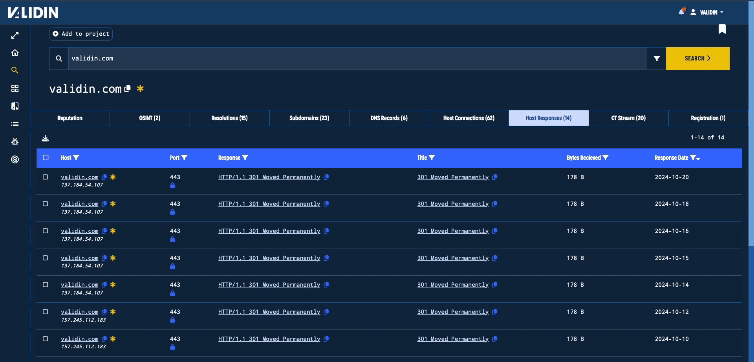Open the Registration (1) tab

point(708,118)
